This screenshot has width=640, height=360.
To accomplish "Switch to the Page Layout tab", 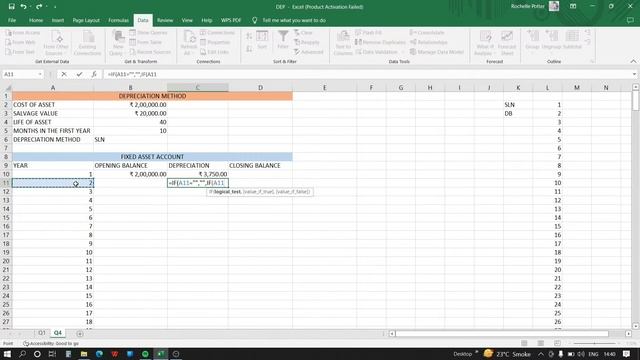I will coord(86,20).
